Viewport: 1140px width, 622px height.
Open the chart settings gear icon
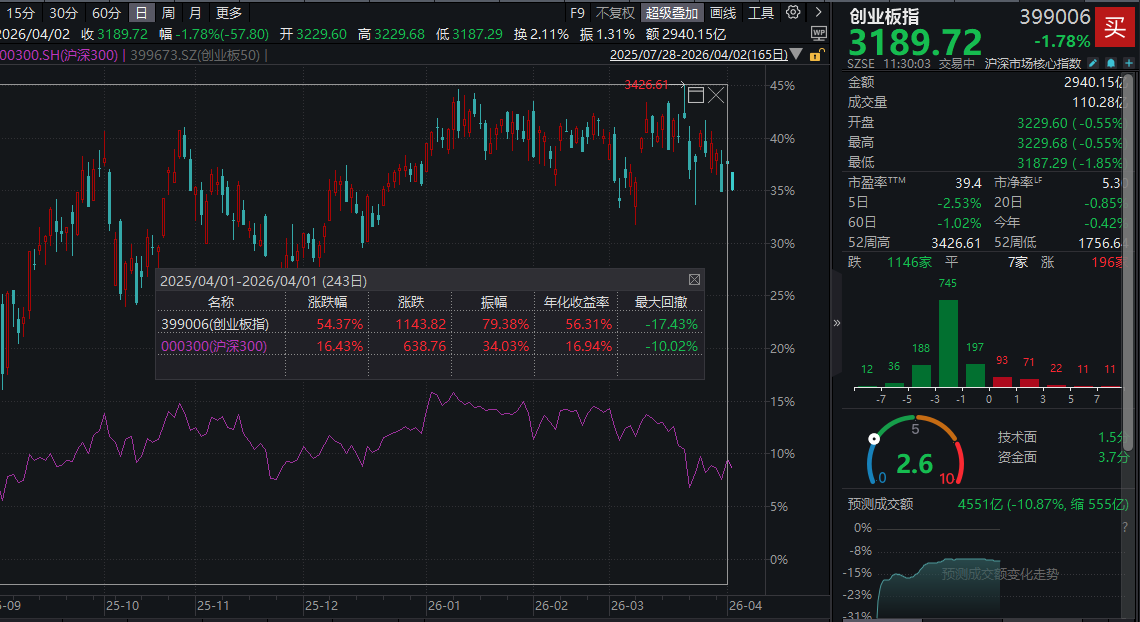(x=793, y=13)
